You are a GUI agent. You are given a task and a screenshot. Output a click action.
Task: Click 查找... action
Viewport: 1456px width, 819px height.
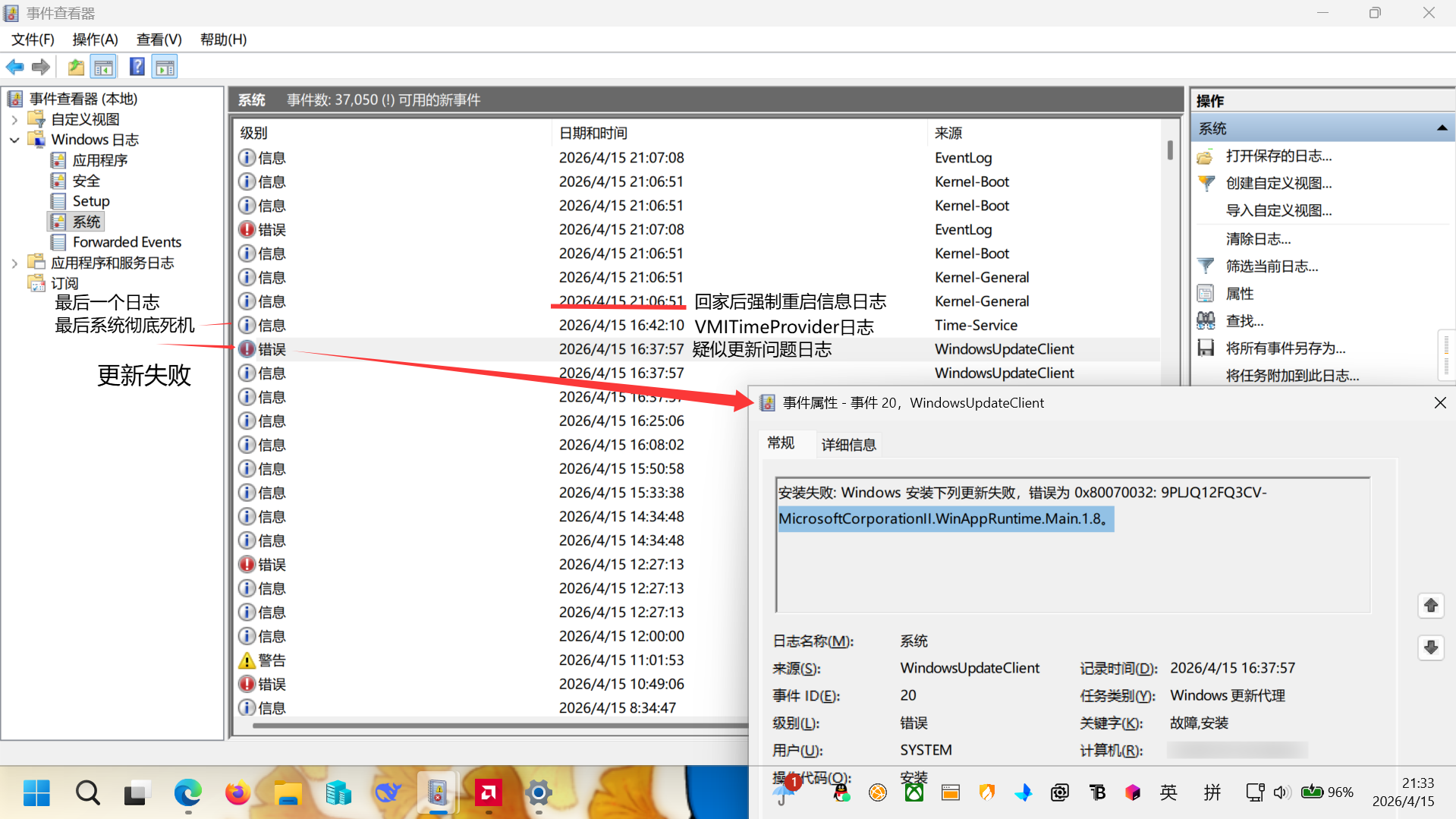pyautogui.click(x=1244, y=321)
